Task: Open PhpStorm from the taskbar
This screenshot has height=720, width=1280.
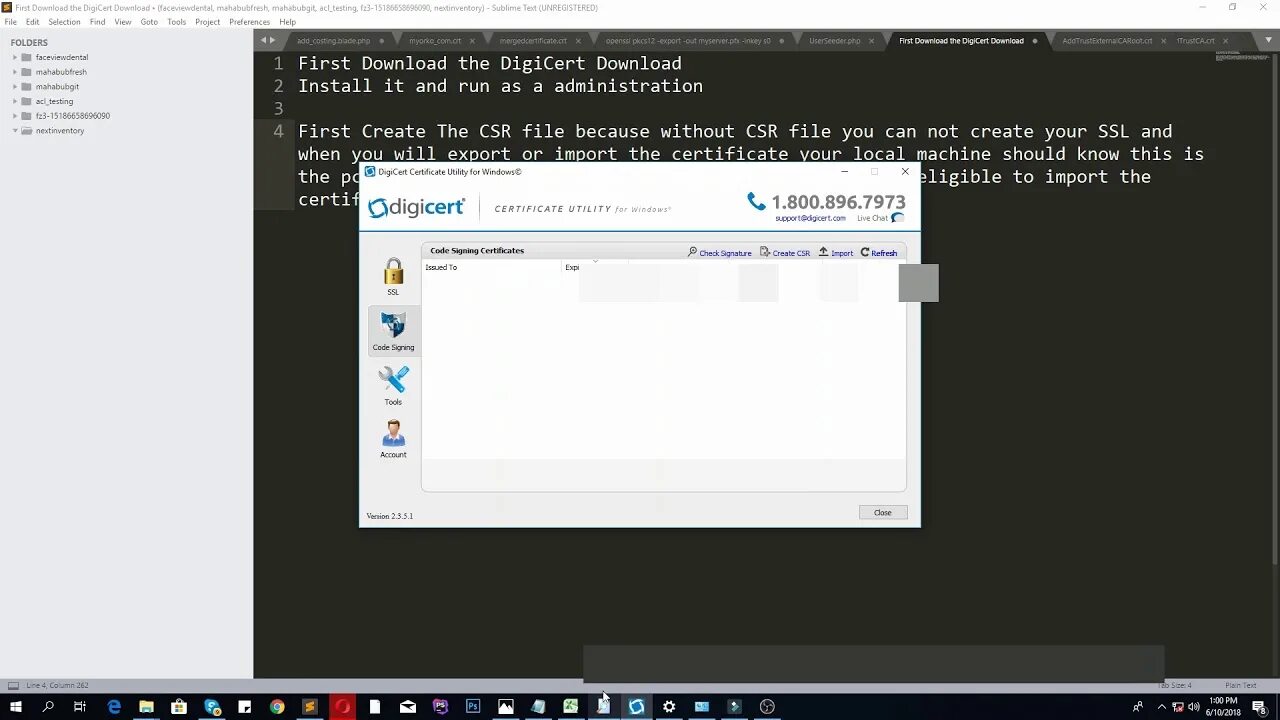Action: point(440,706)
